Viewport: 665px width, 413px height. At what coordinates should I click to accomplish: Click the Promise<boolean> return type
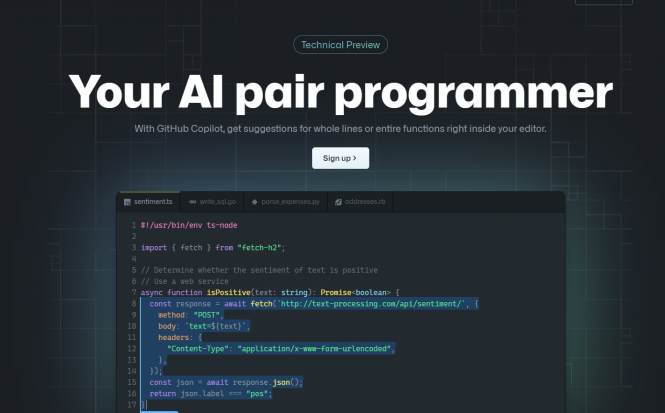[x=355, y=293]
